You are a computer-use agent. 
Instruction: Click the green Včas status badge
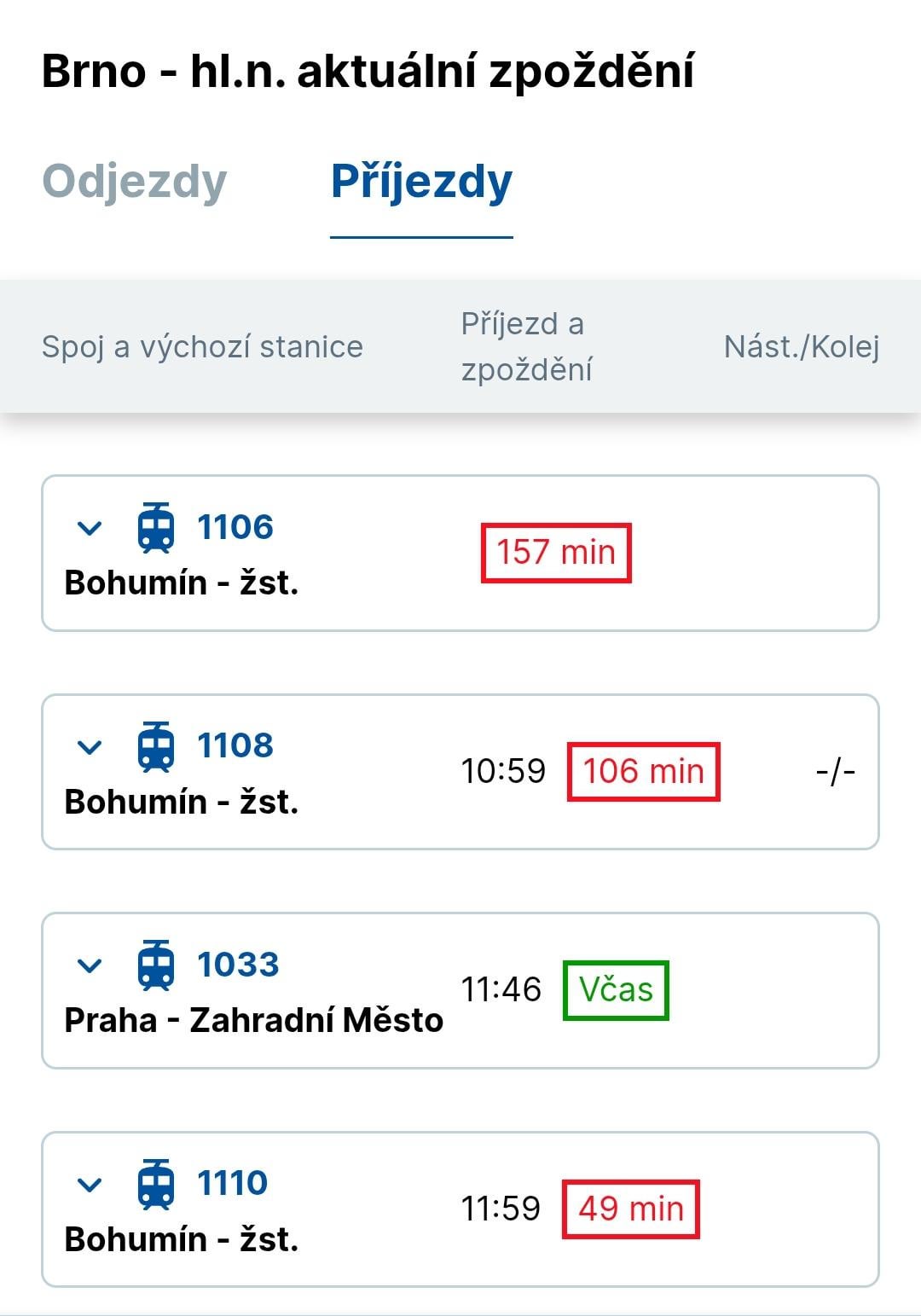coord(616,990)
